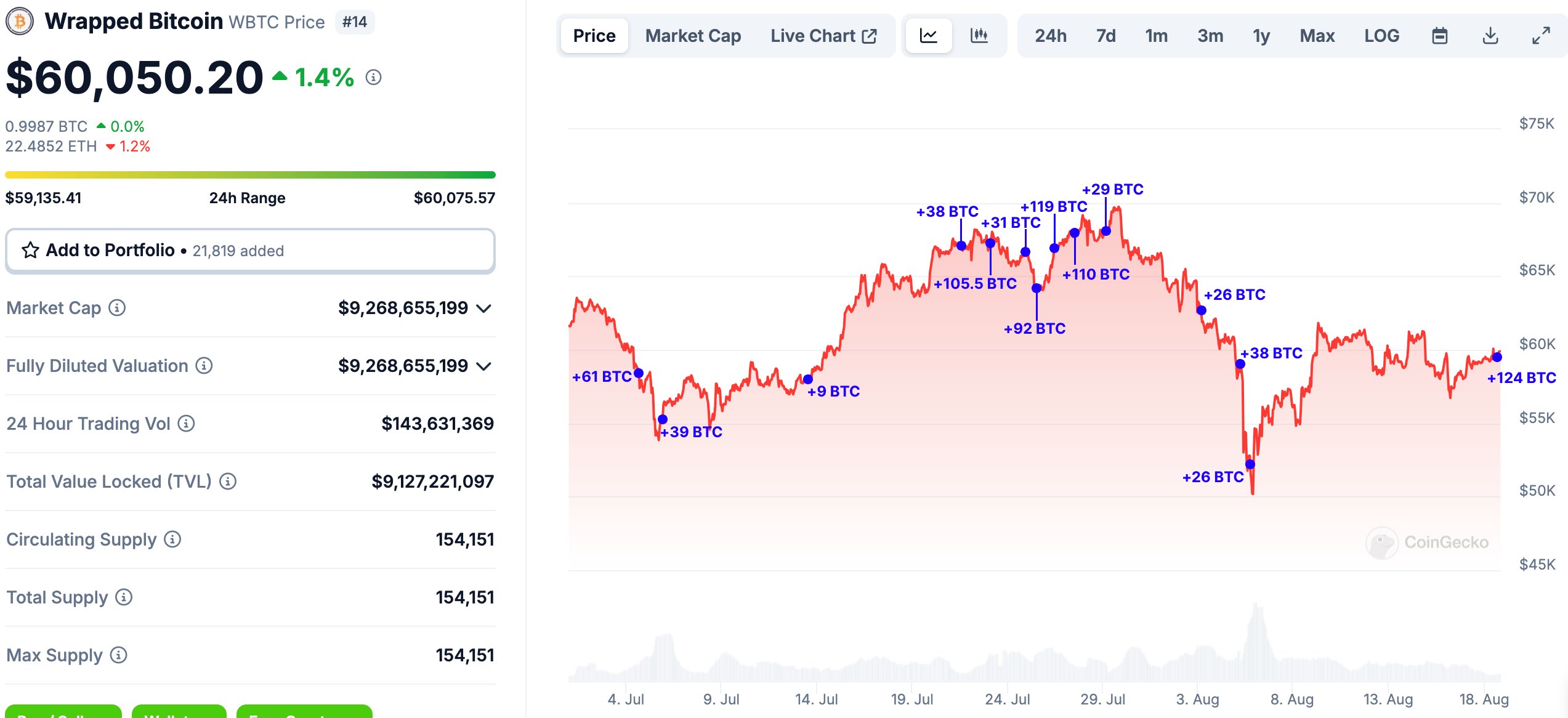Click the +39 BTC chart marker

(x=663, y=419)
